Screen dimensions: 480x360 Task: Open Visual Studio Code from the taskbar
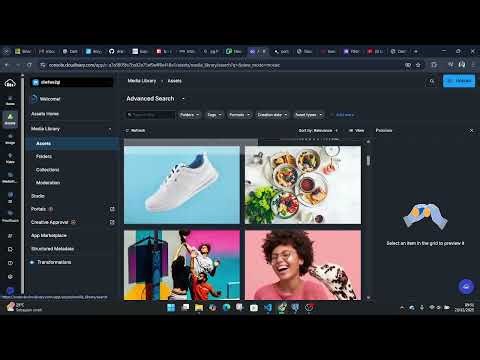(268, 307)
